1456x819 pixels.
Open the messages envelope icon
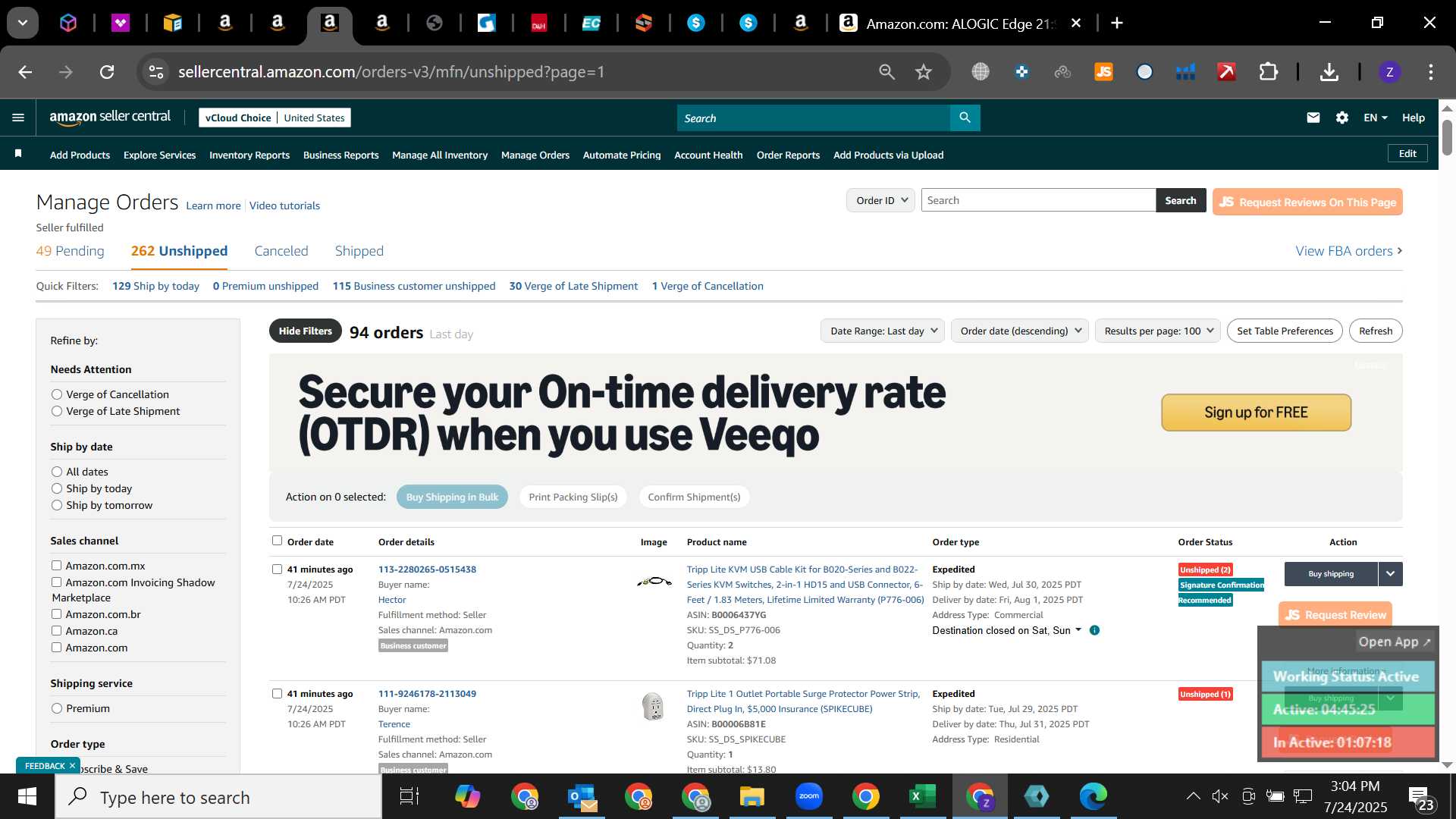pos(1313,118)
